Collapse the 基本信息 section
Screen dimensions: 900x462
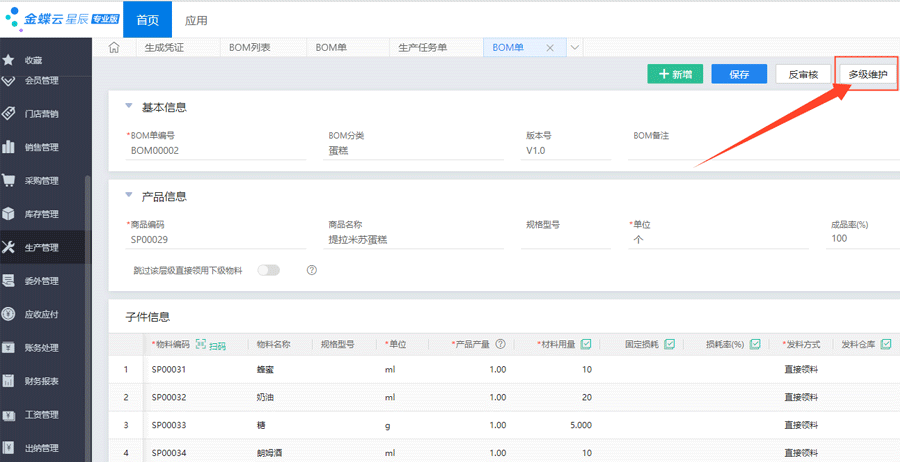coord(129,106)
